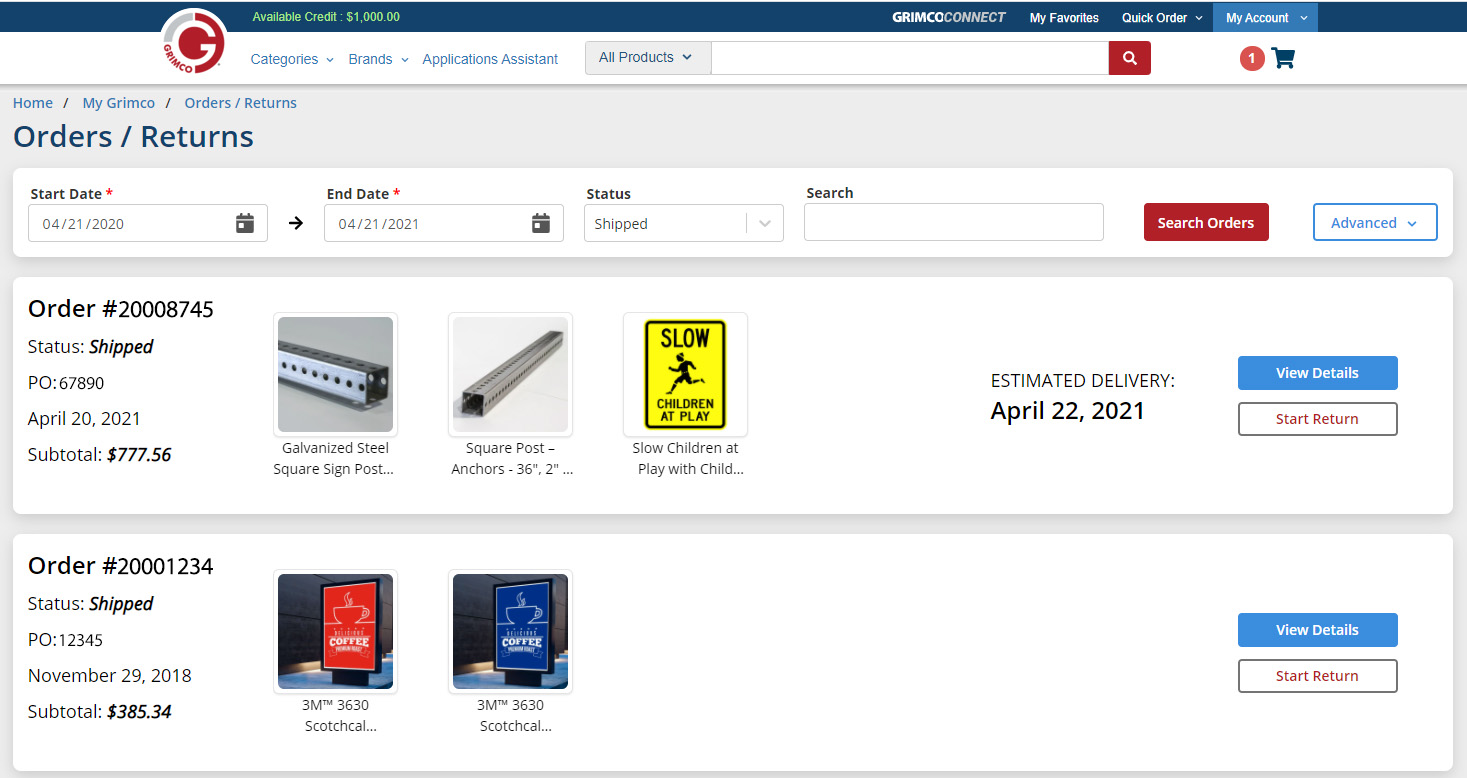Click the Grimco logo

coord(194,42)
